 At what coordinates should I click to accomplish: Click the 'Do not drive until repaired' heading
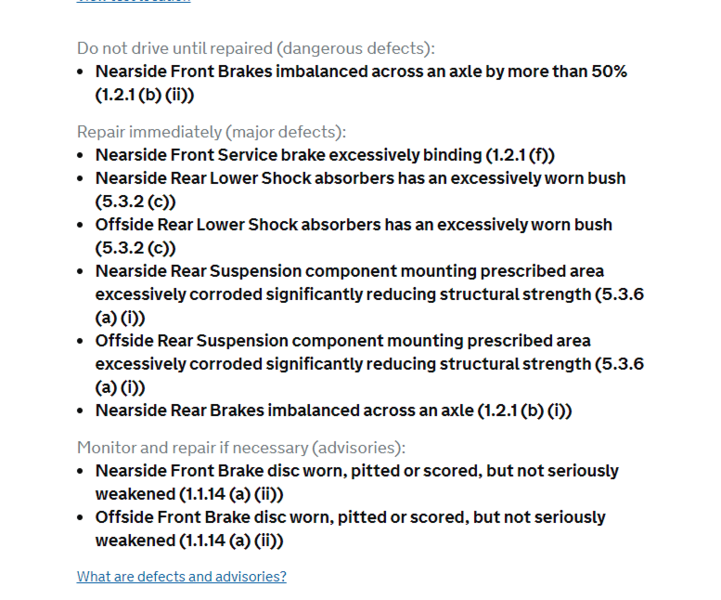click(x=256, y=48)
